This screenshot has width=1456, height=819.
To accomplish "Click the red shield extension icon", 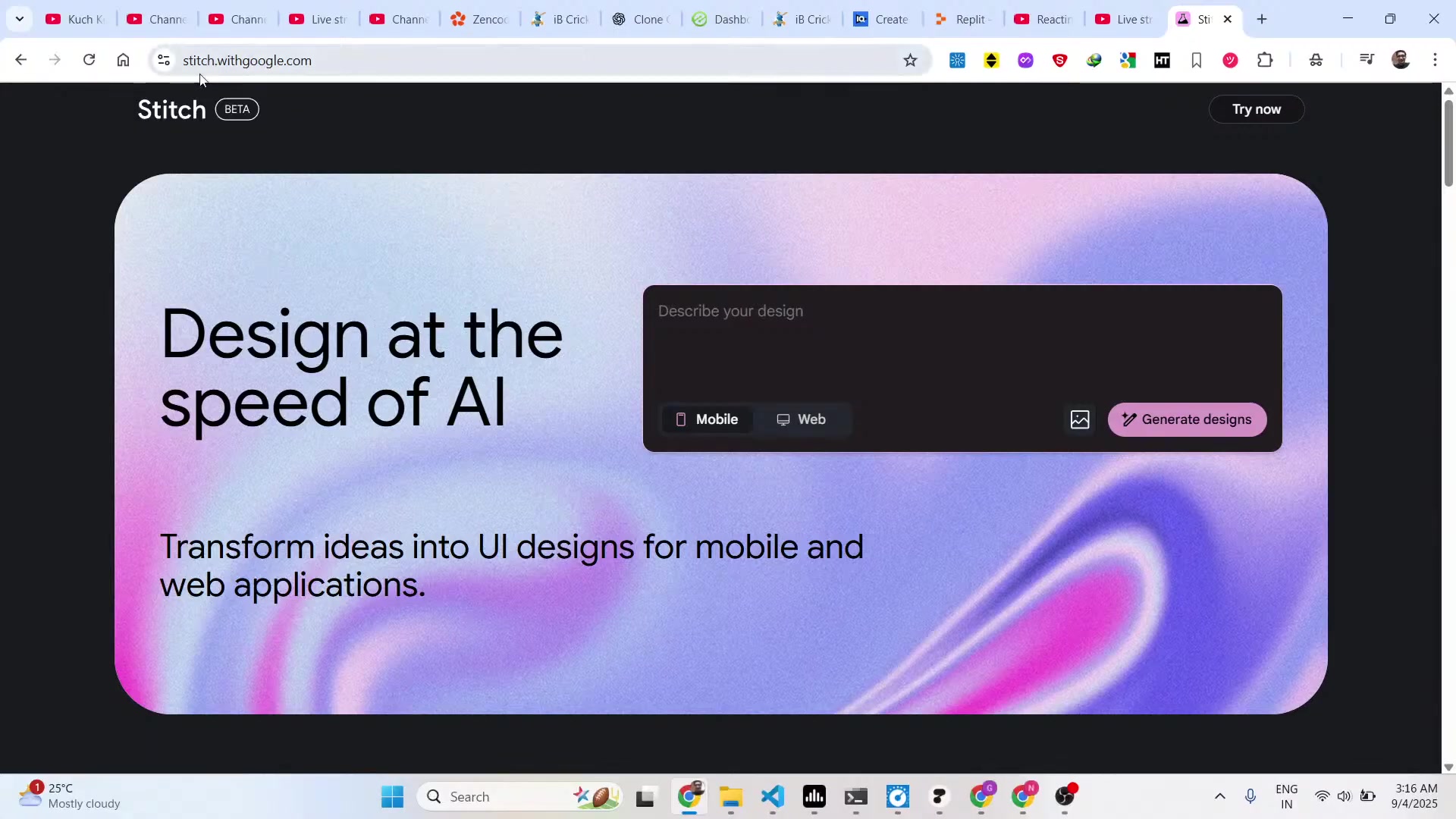I will click(1059, 60).
